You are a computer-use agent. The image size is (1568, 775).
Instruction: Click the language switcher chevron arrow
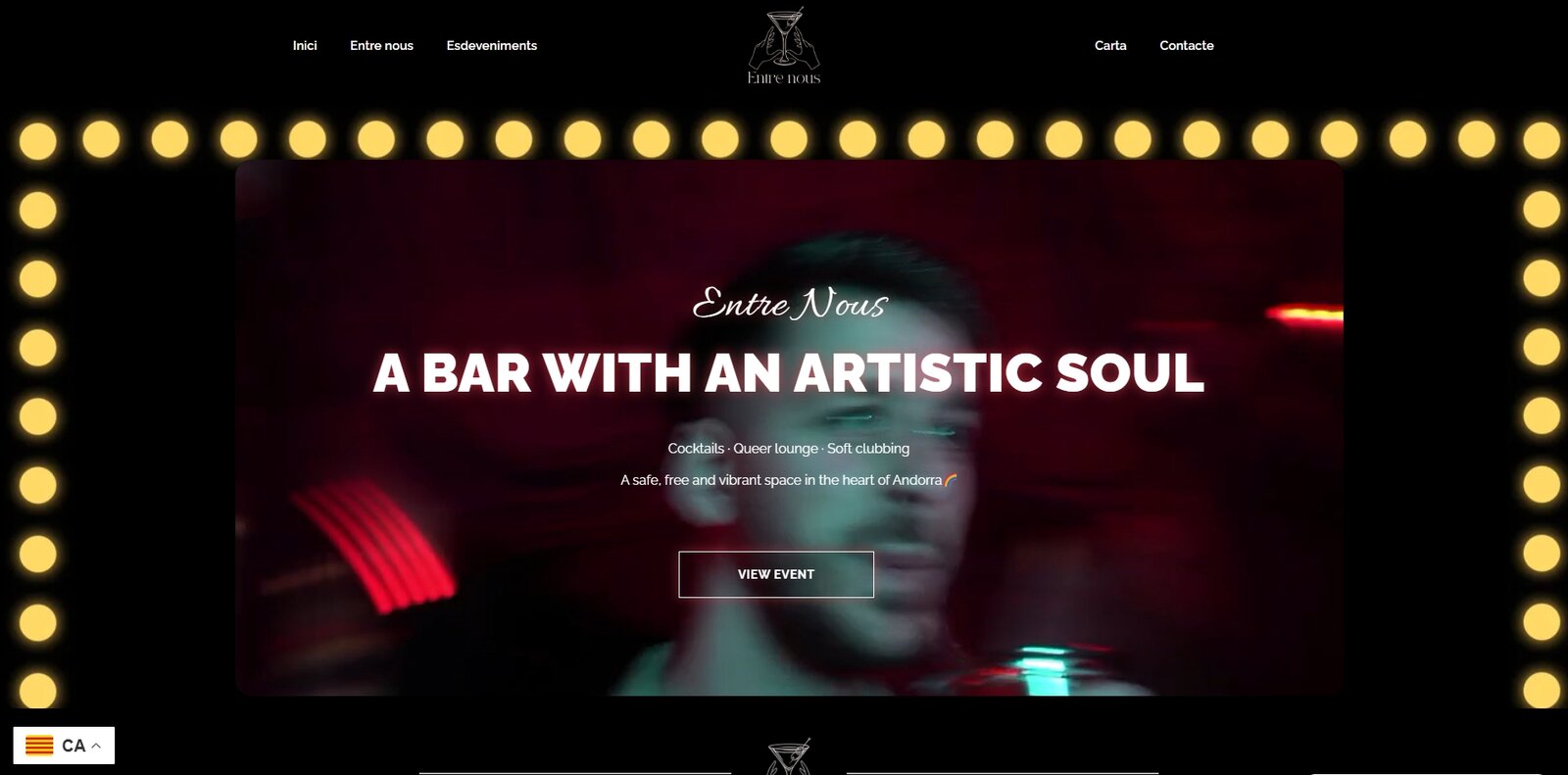[96, 746]
